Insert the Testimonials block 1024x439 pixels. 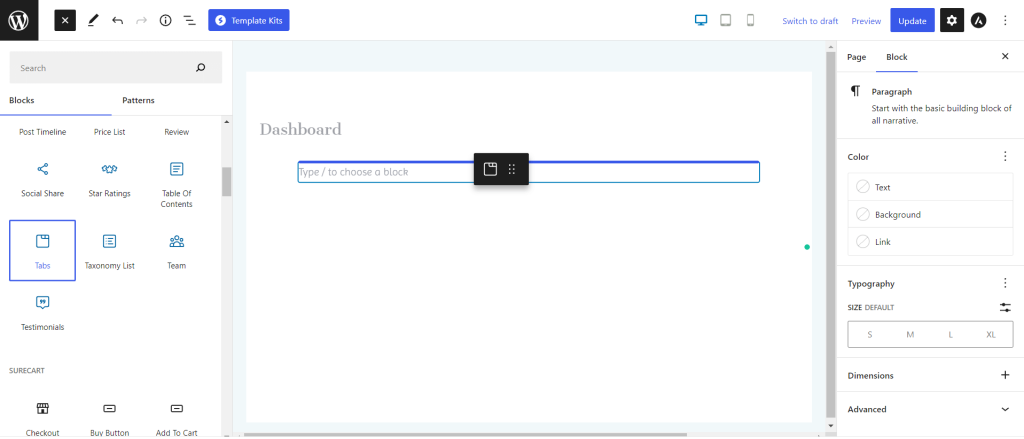point(42,312)
